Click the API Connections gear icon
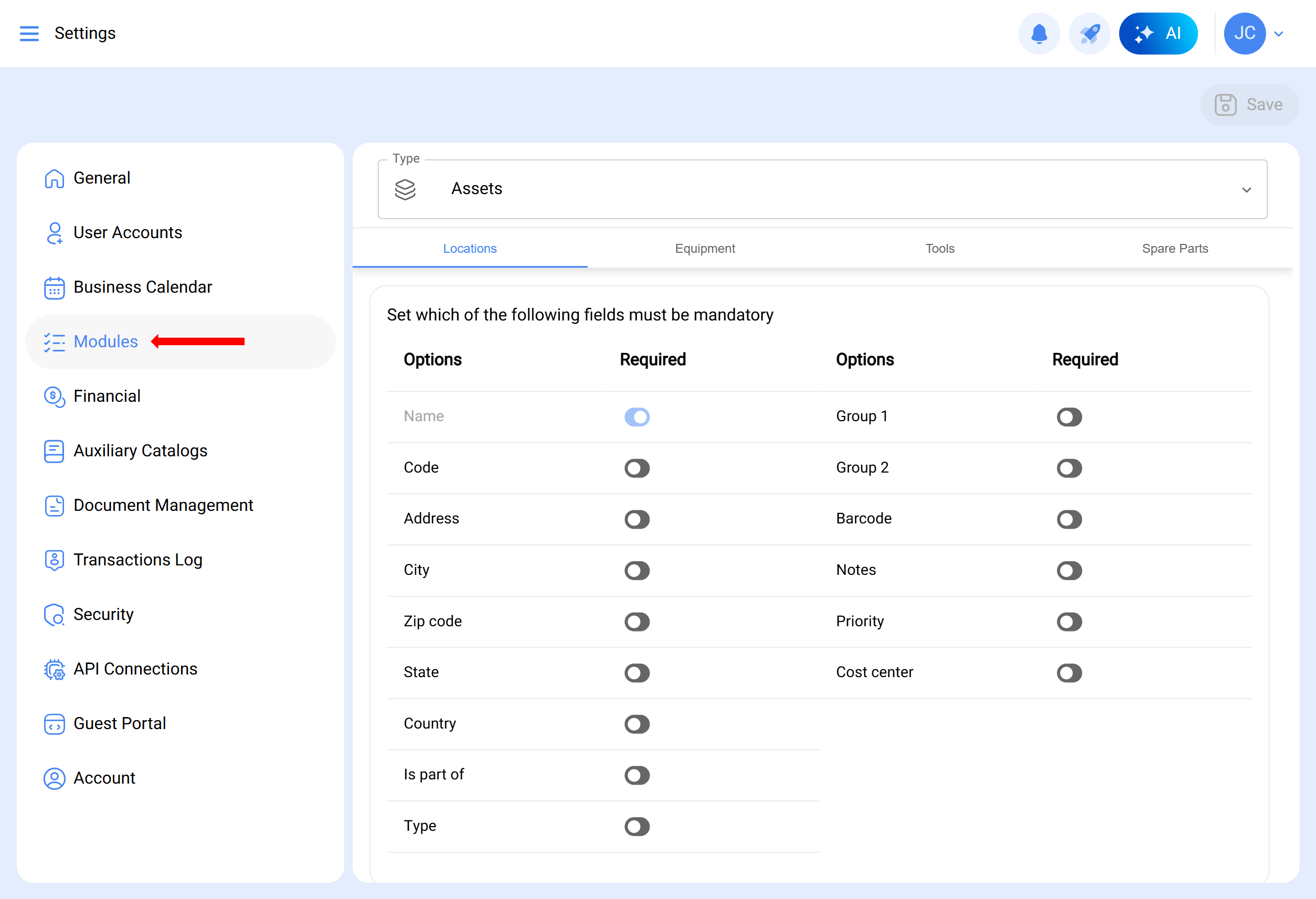Viewport: 1316px width, 899px height. (x=54, y=669)
